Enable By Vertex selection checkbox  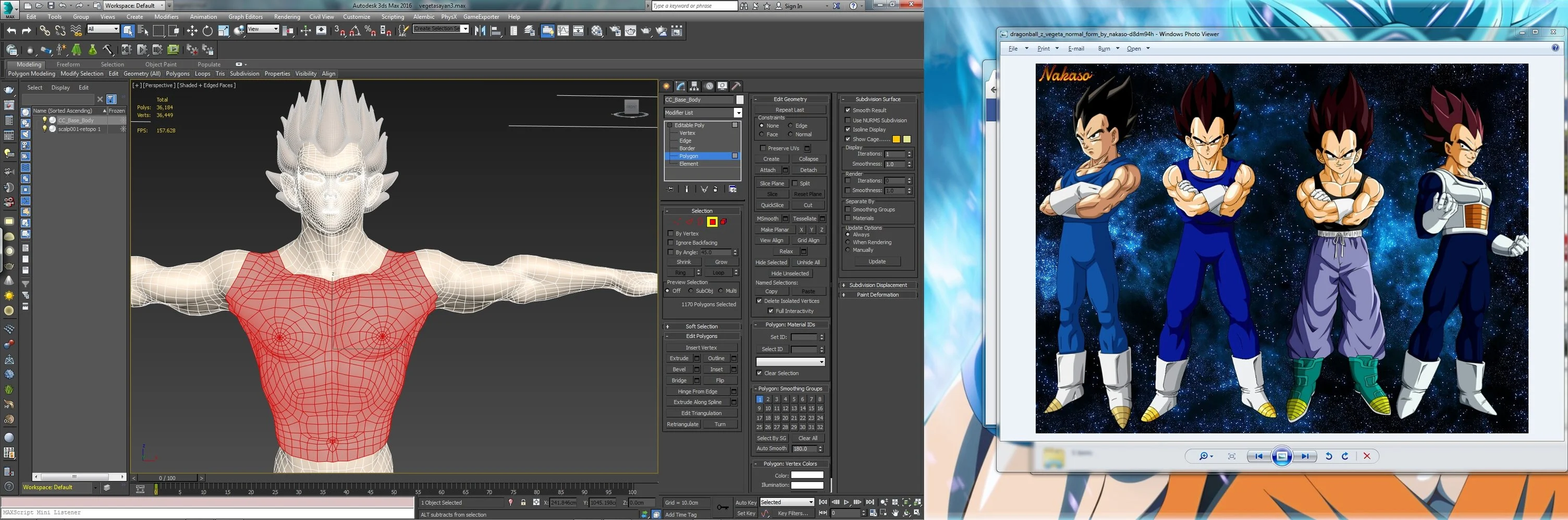pyautogui.click(x=671, y=233)
